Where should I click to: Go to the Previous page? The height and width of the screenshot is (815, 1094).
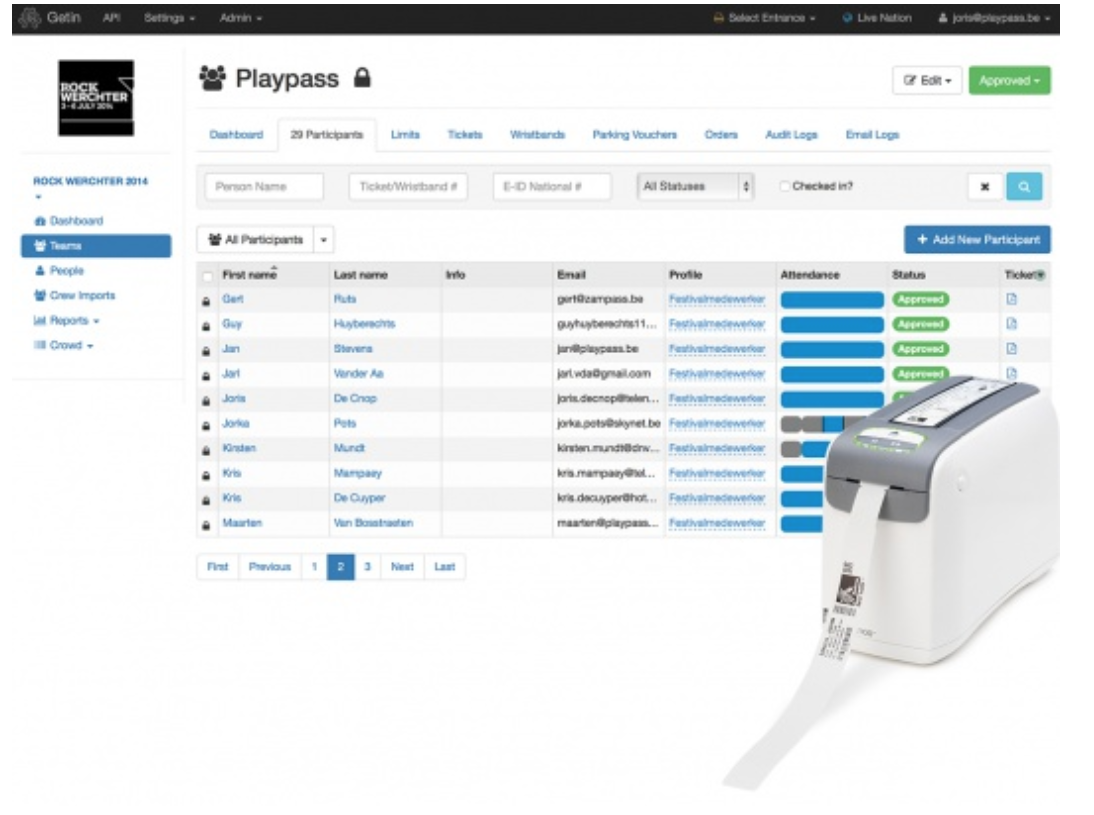269,567
